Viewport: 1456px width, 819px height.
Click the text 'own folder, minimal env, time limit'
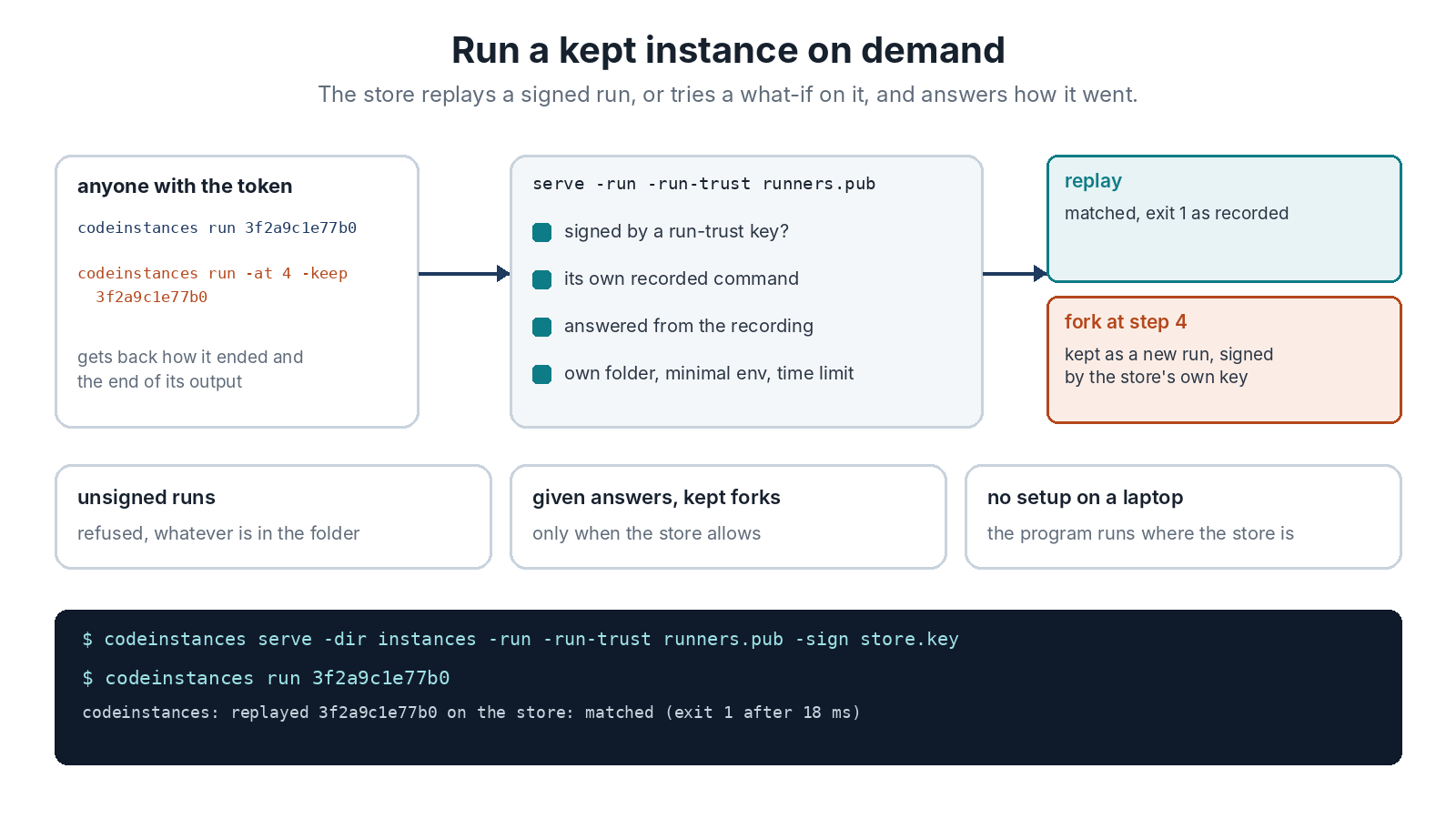point(709,373)
